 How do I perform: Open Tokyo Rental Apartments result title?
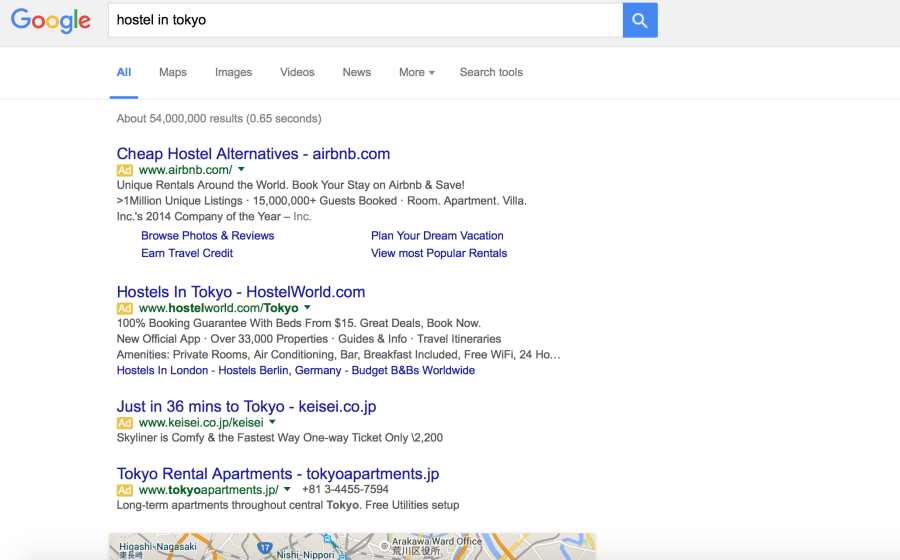tap(278, 474)
